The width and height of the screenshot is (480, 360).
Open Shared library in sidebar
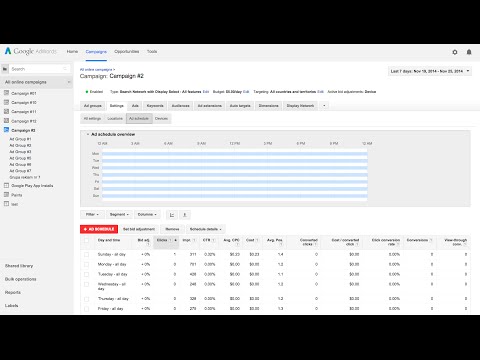(x=19, y=266)
